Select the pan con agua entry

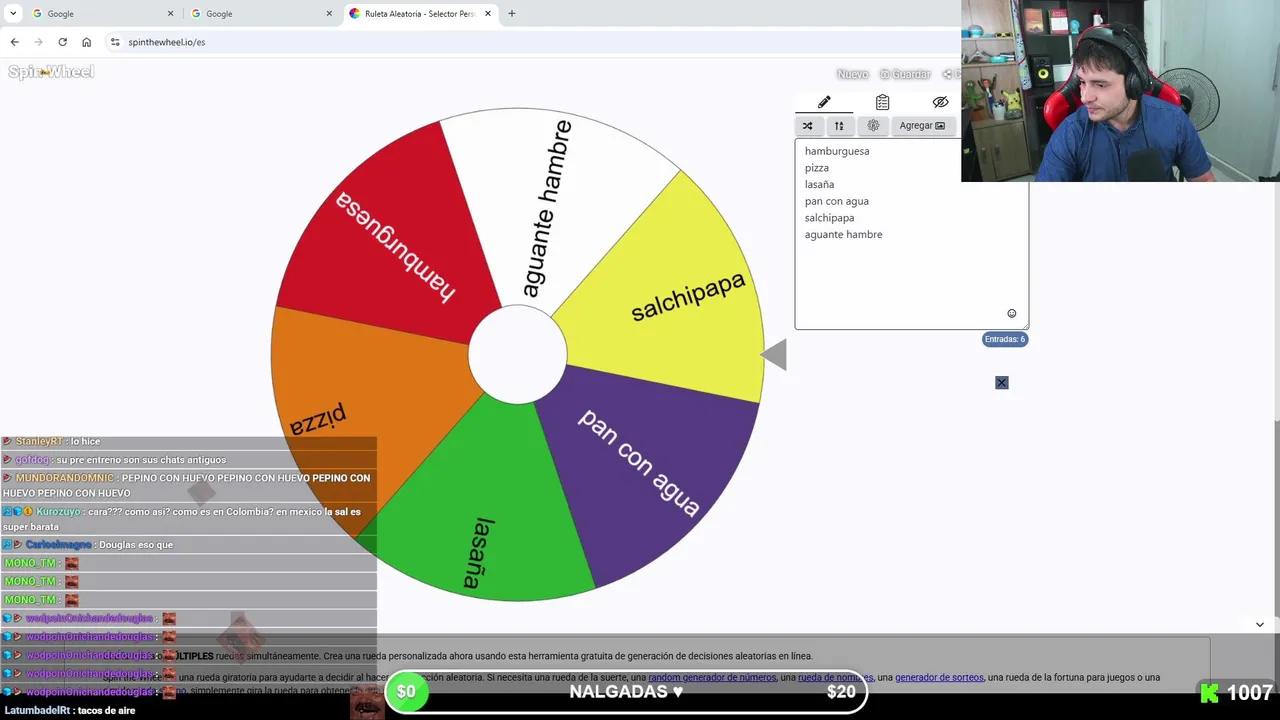click(837, 201)
